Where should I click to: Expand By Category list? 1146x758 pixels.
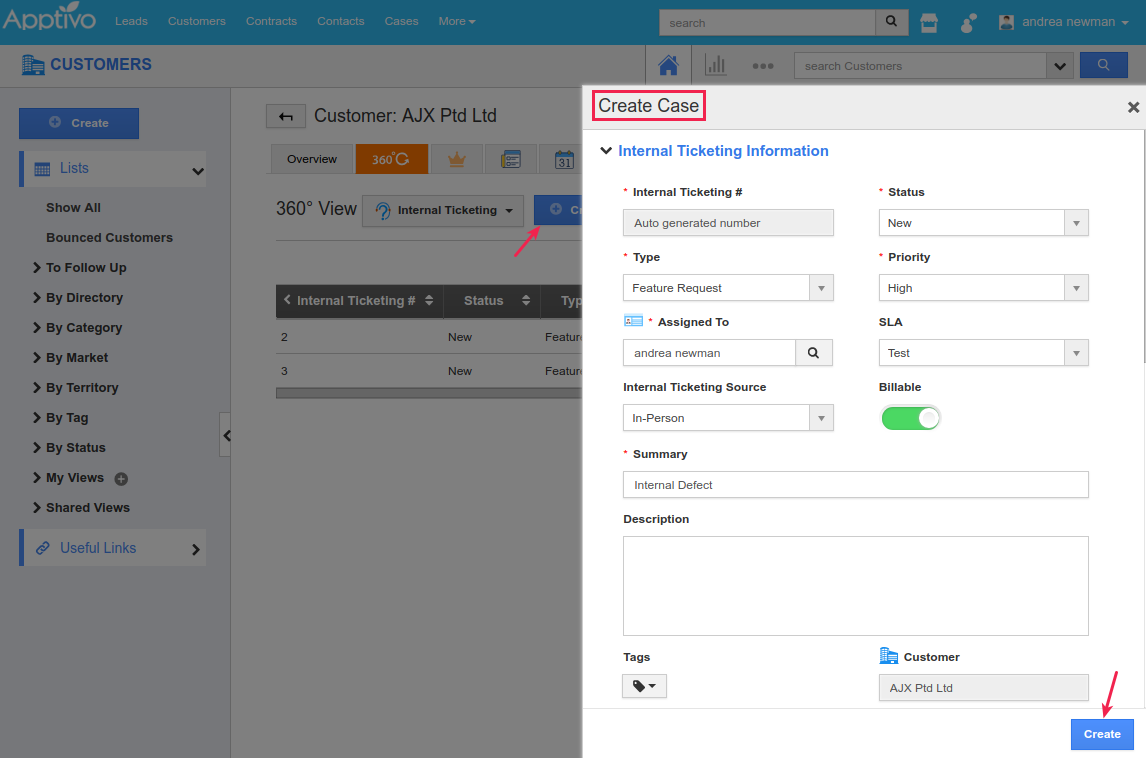point(37,327)
